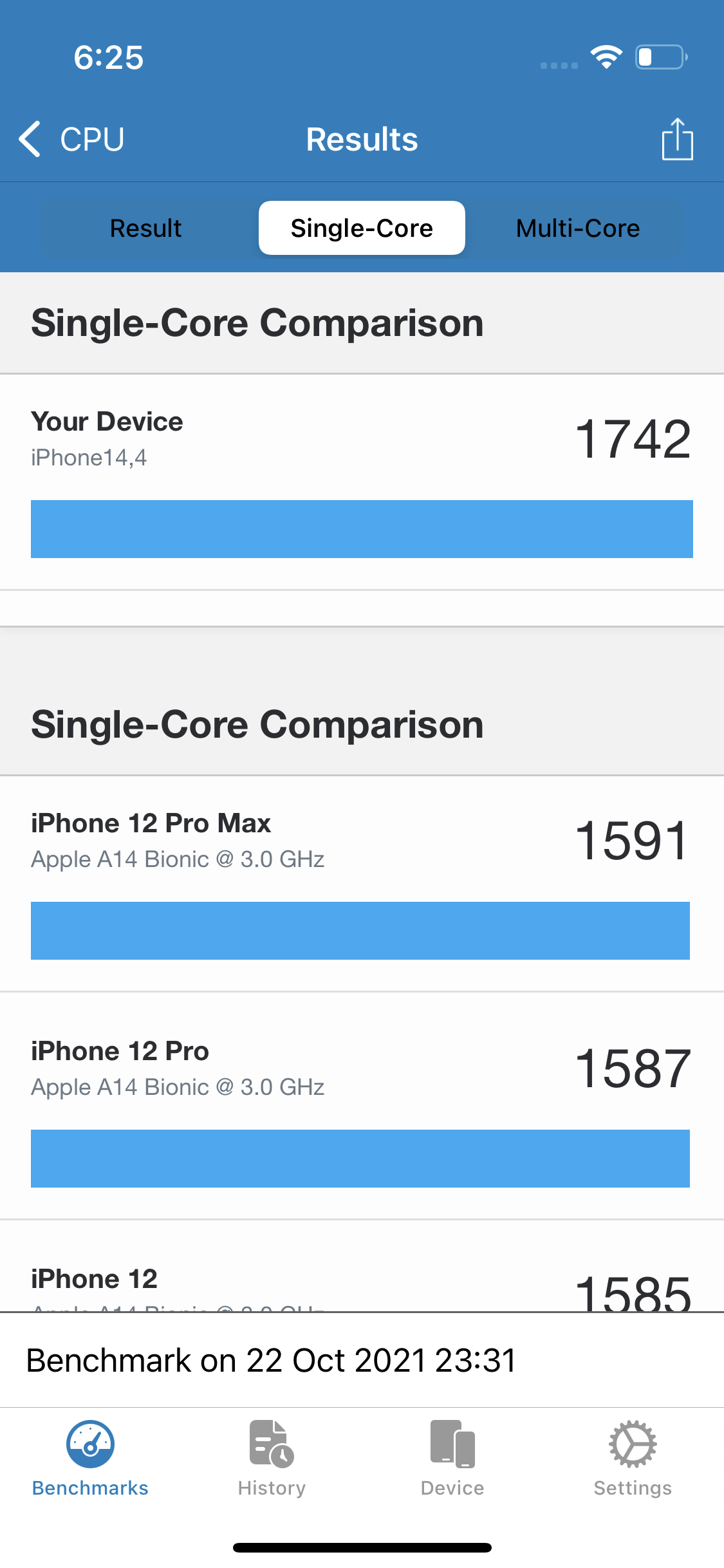Image resolution: width=724 pixels, height=1568 pixels.
Task: Tap the Your Device score bar
Action: click(362, 529)
